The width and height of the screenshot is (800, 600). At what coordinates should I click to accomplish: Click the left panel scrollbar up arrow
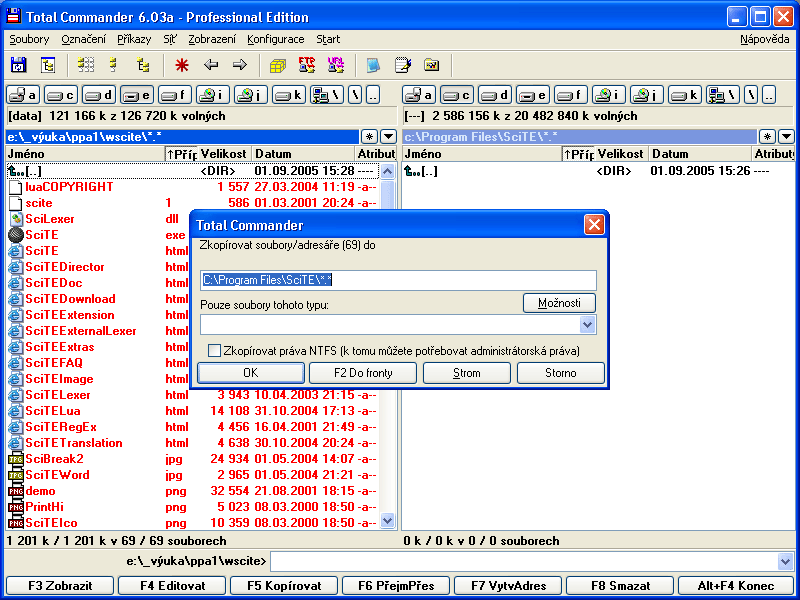pos(388,171)
